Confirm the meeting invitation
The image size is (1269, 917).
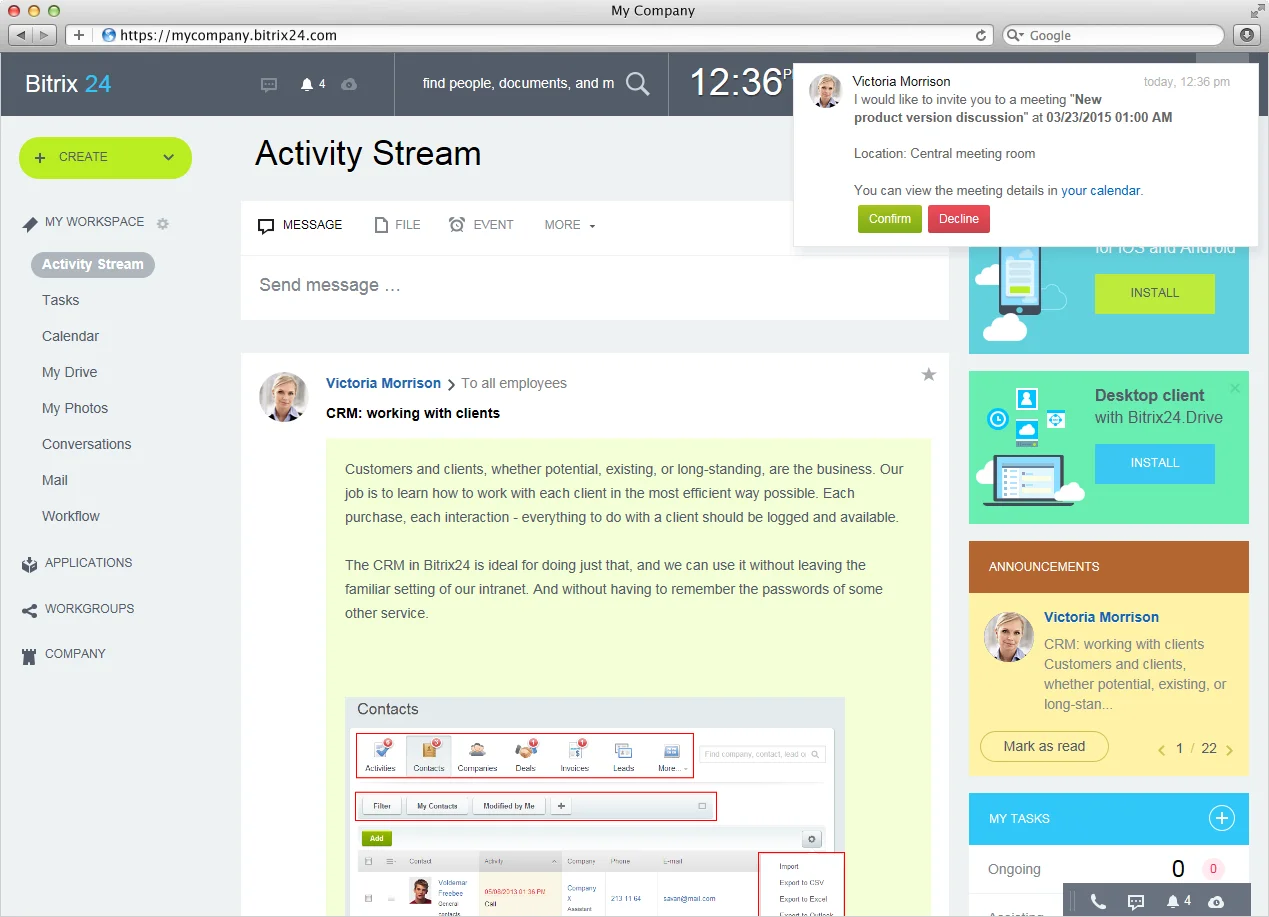coord(889,219)
